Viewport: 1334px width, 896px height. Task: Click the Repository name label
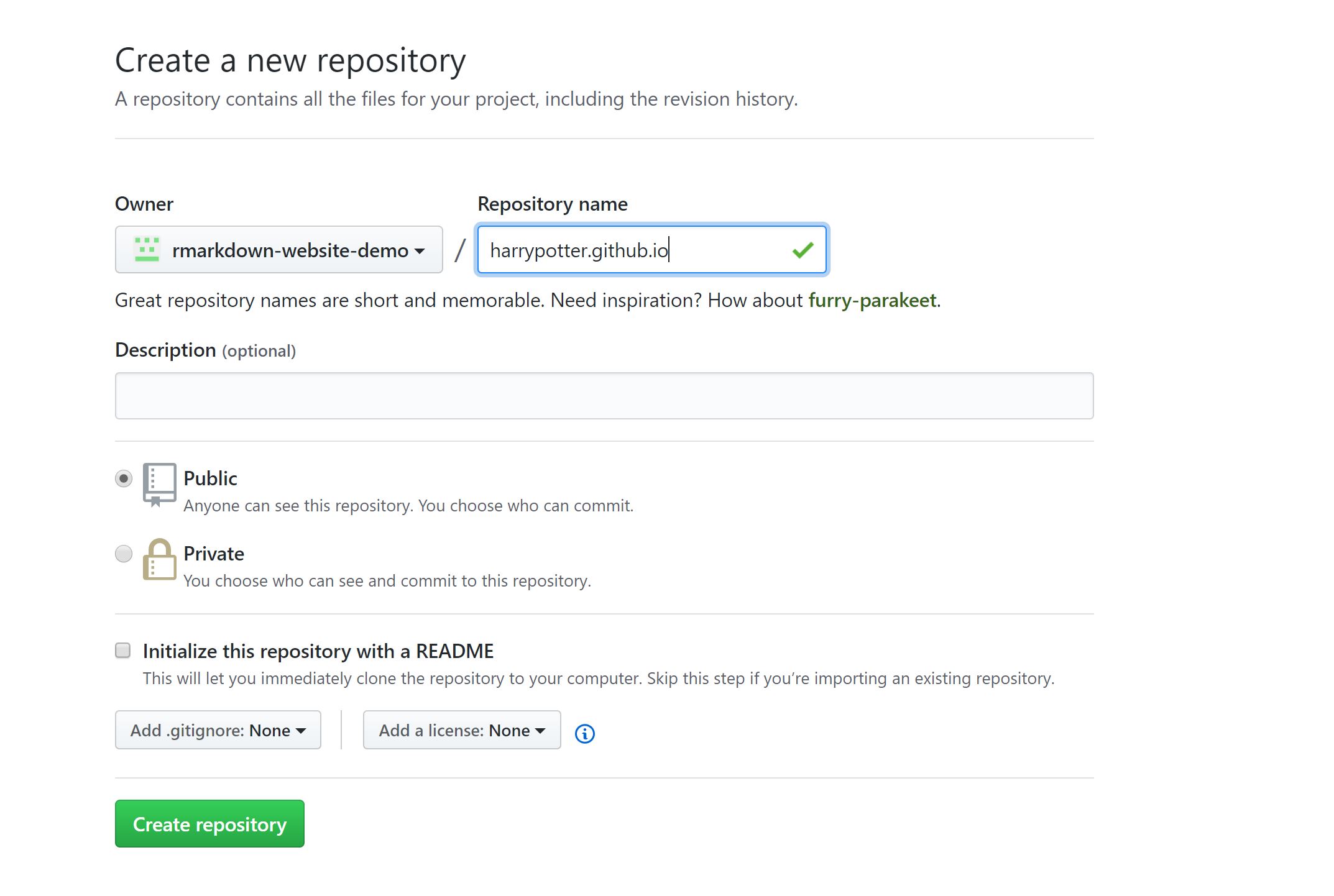click(x=553, y=204)
